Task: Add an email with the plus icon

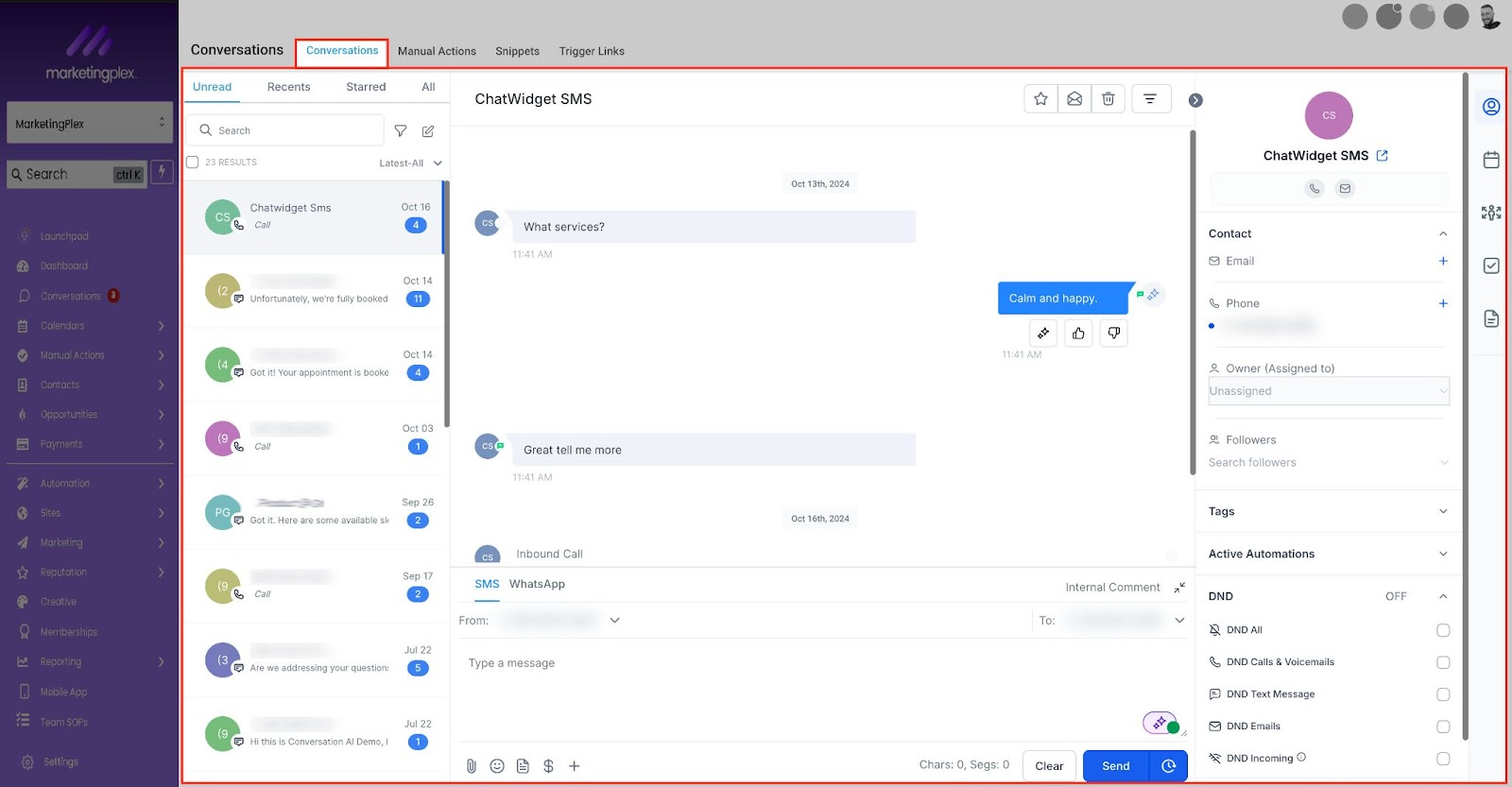Action: pyautogui.click(x=1443, y=261)
